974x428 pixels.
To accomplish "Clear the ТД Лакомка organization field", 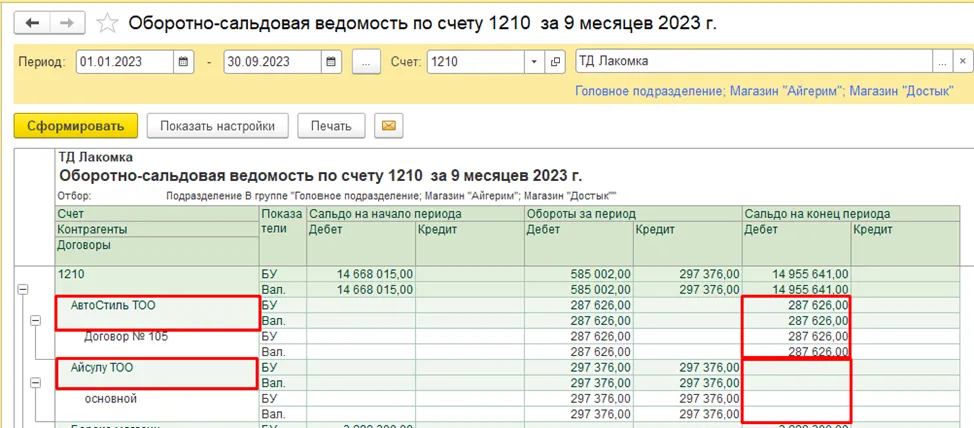I will [x=962, y=61].
